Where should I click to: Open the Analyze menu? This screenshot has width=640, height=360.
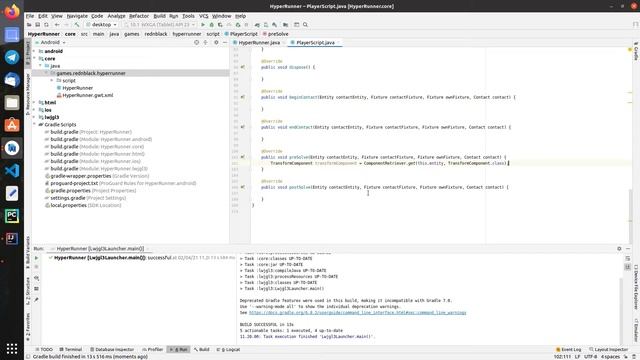pyautogui.click(x=116, y=16)
